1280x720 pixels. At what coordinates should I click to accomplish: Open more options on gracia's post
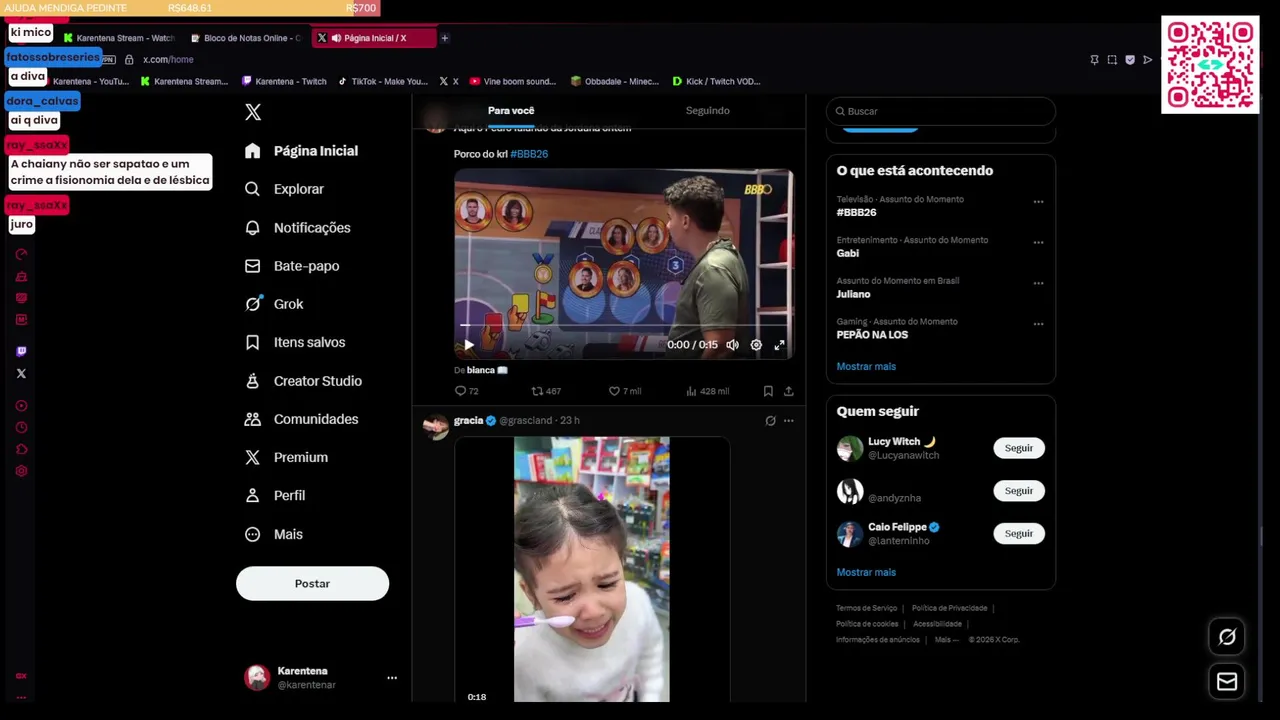788,421
